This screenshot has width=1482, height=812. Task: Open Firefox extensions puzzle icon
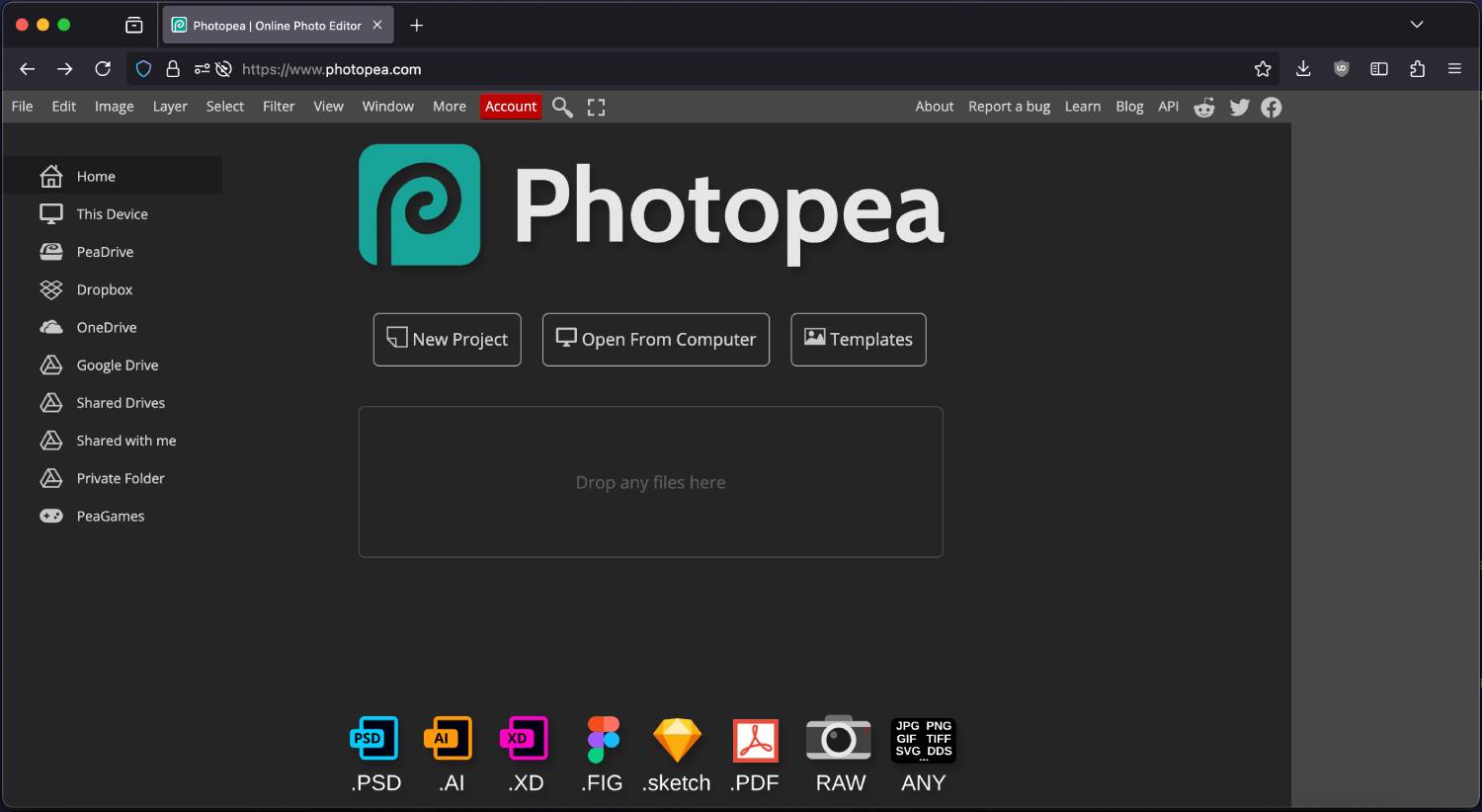click(x=1418, y=69)
